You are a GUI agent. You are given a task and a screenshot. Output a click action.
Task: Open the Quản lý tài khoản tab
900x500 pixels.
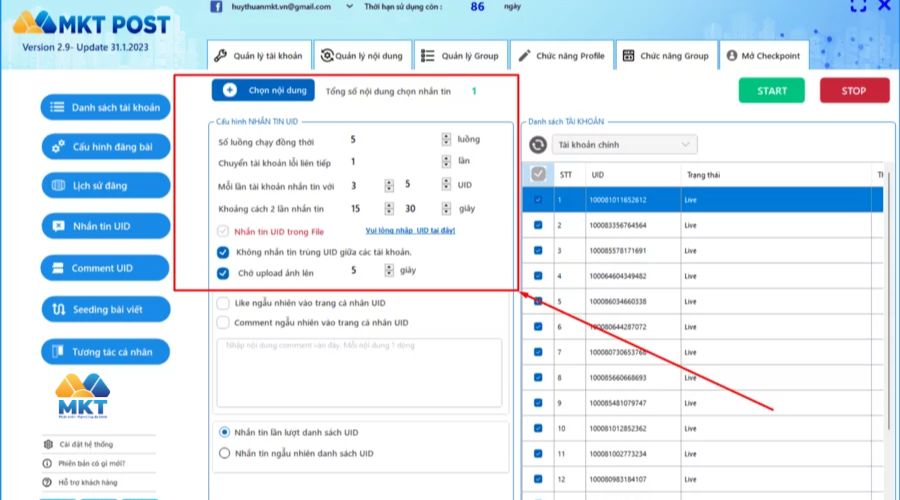(259, 56)
